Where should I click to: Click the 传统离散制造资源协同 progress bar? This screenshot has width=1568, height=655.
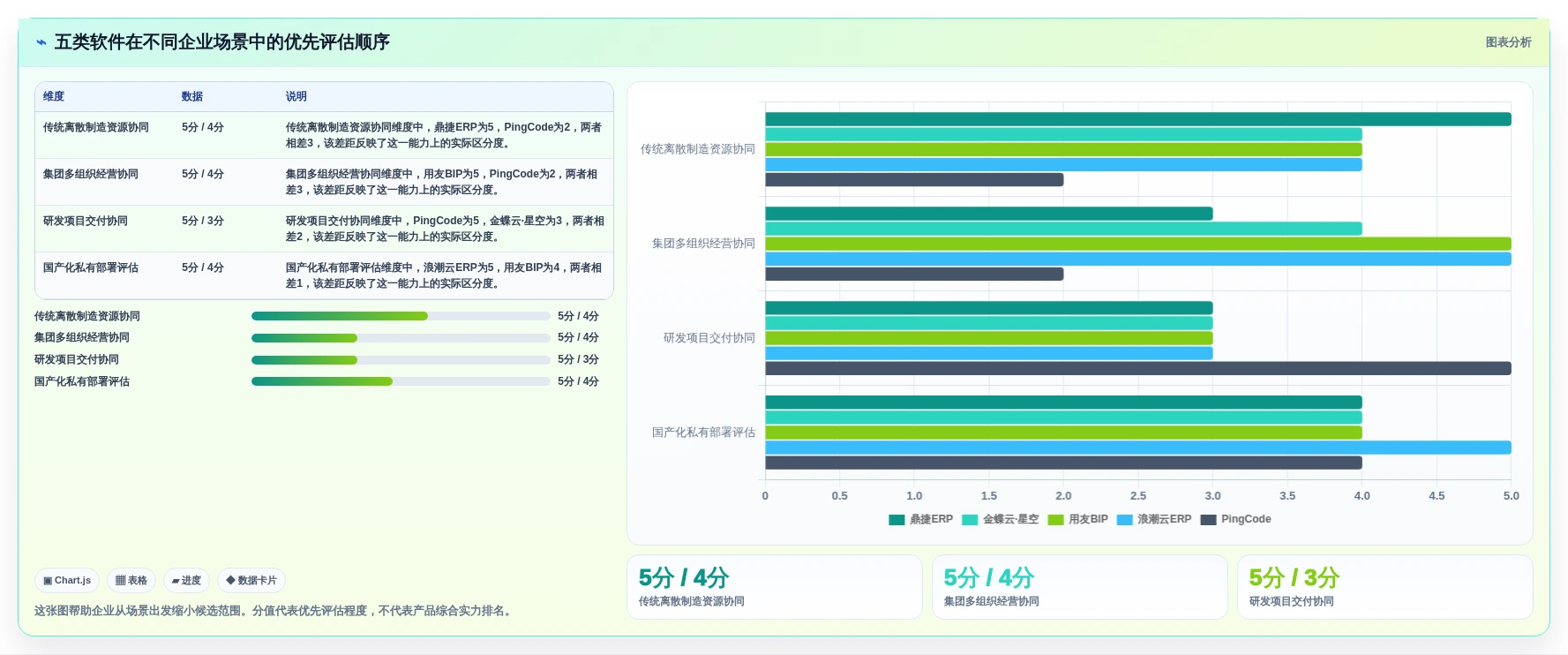(x=401, y=316)
